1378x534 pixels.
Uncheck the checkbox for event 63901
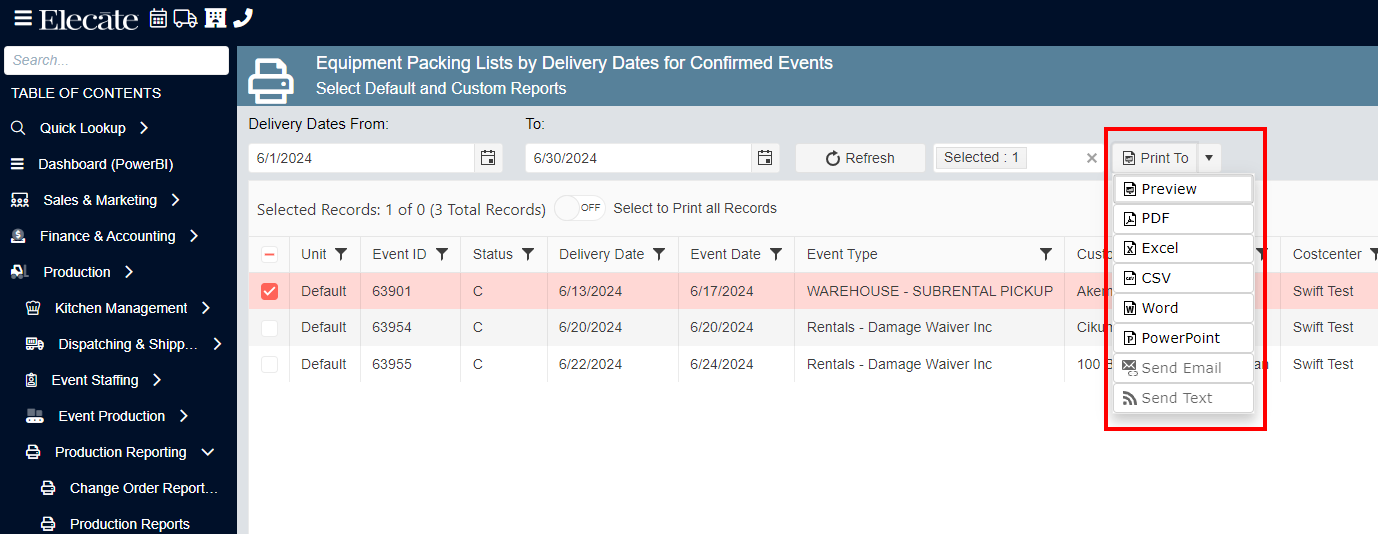coord(269,291)
